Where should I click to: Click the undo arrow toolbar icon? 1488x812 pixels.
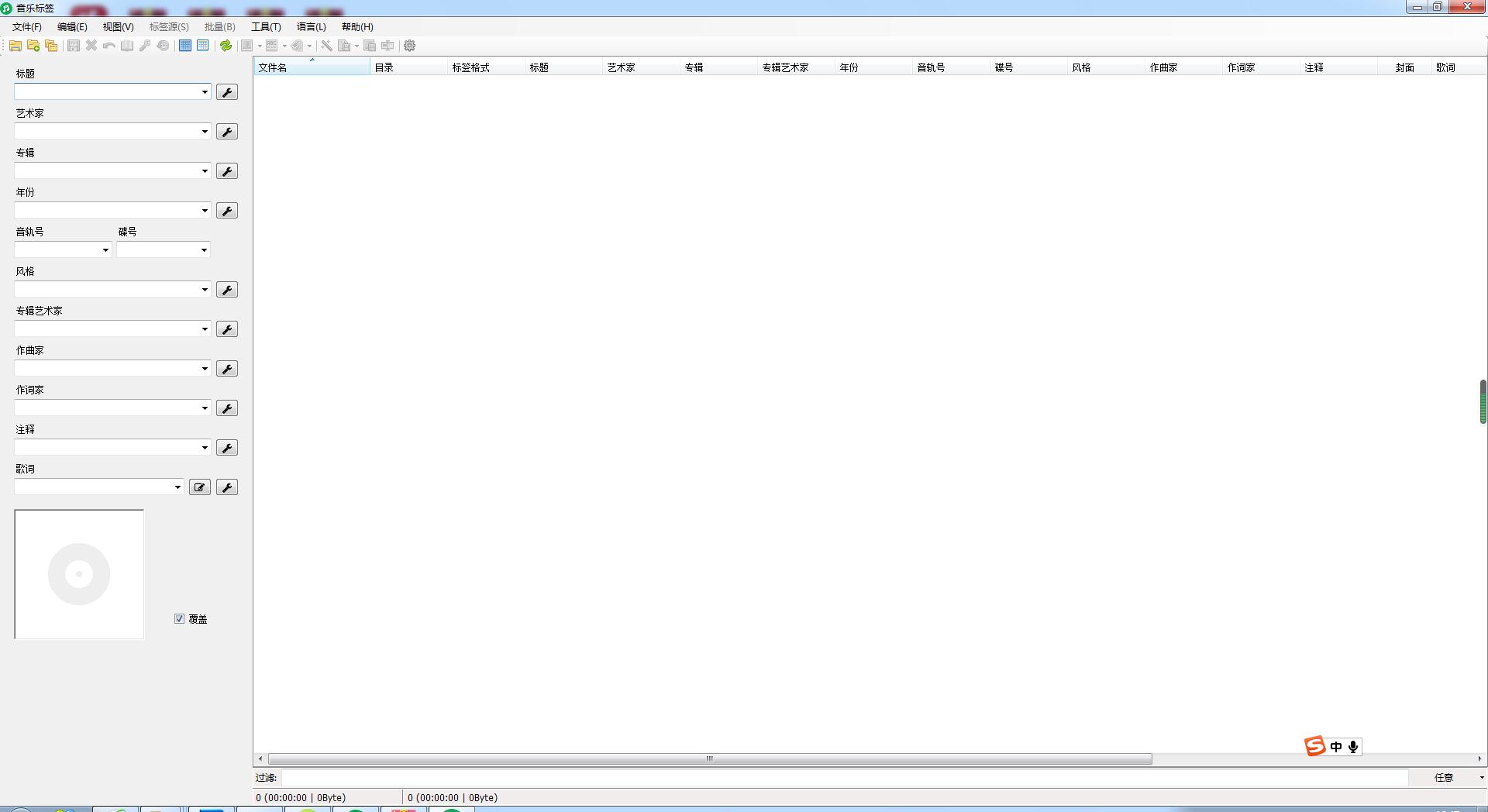[108, 46]
